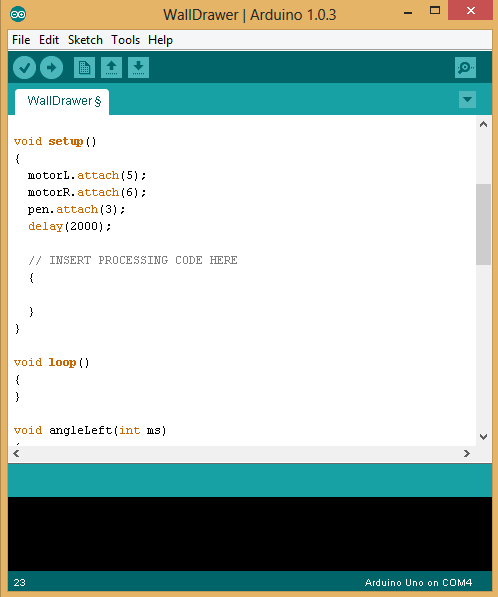
Task: Open a sketch using the up-arrow icon
Action: point(111,68)
